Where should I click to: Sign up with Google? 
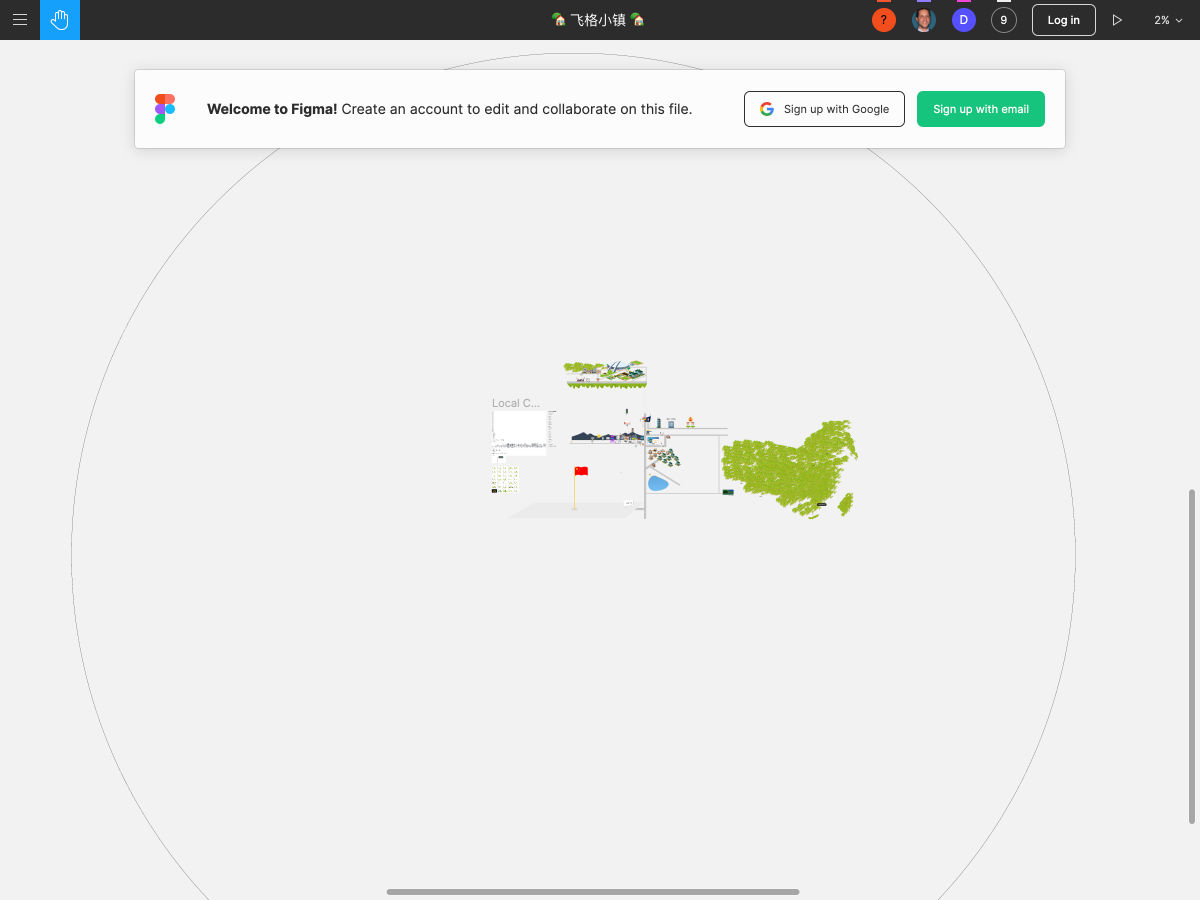(824, 109)
